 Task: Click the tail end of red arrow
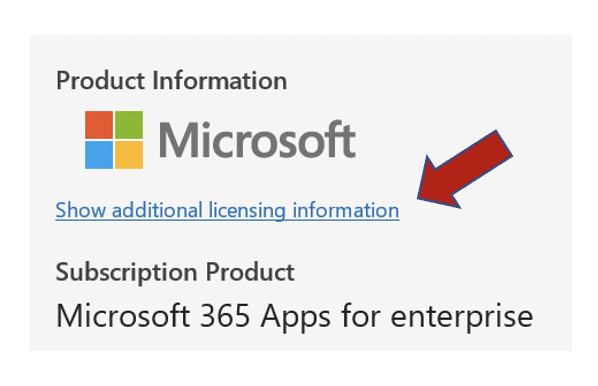tap(503, 143)
